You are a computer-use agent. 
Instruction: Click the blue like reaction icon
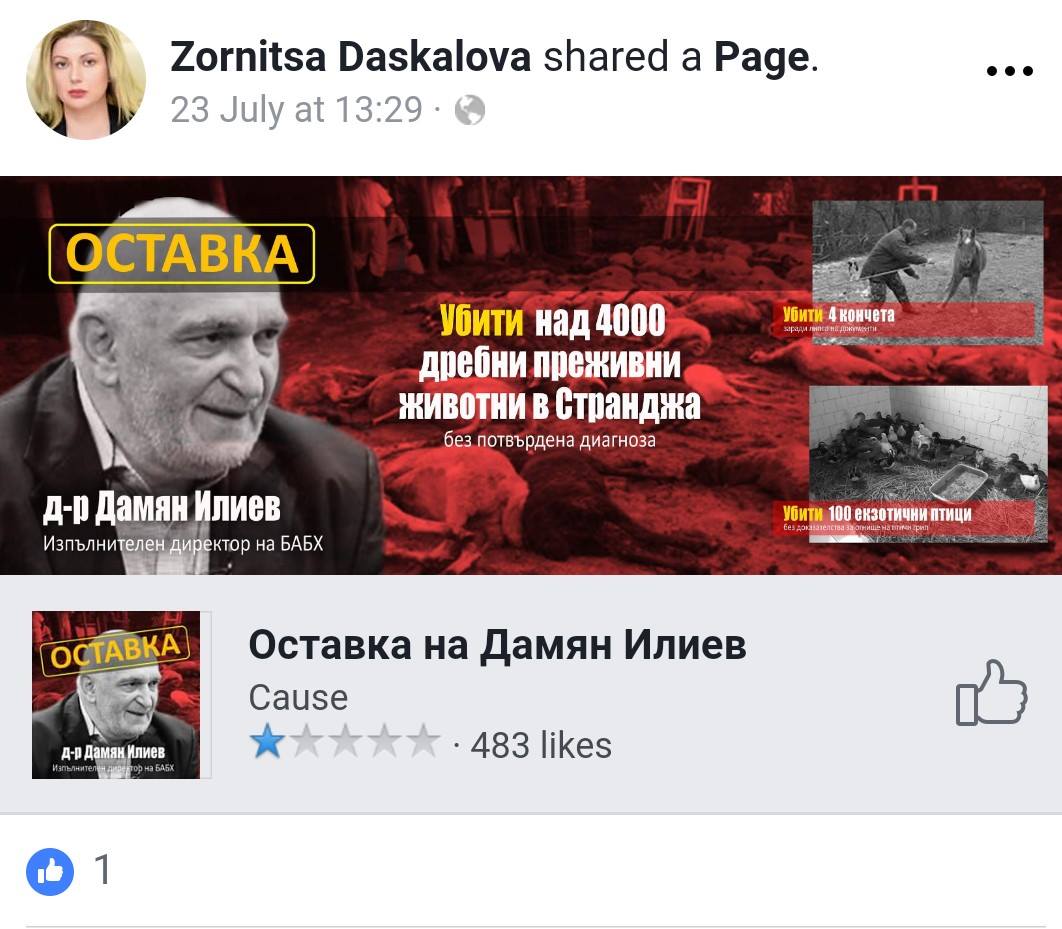pos(49,871)
